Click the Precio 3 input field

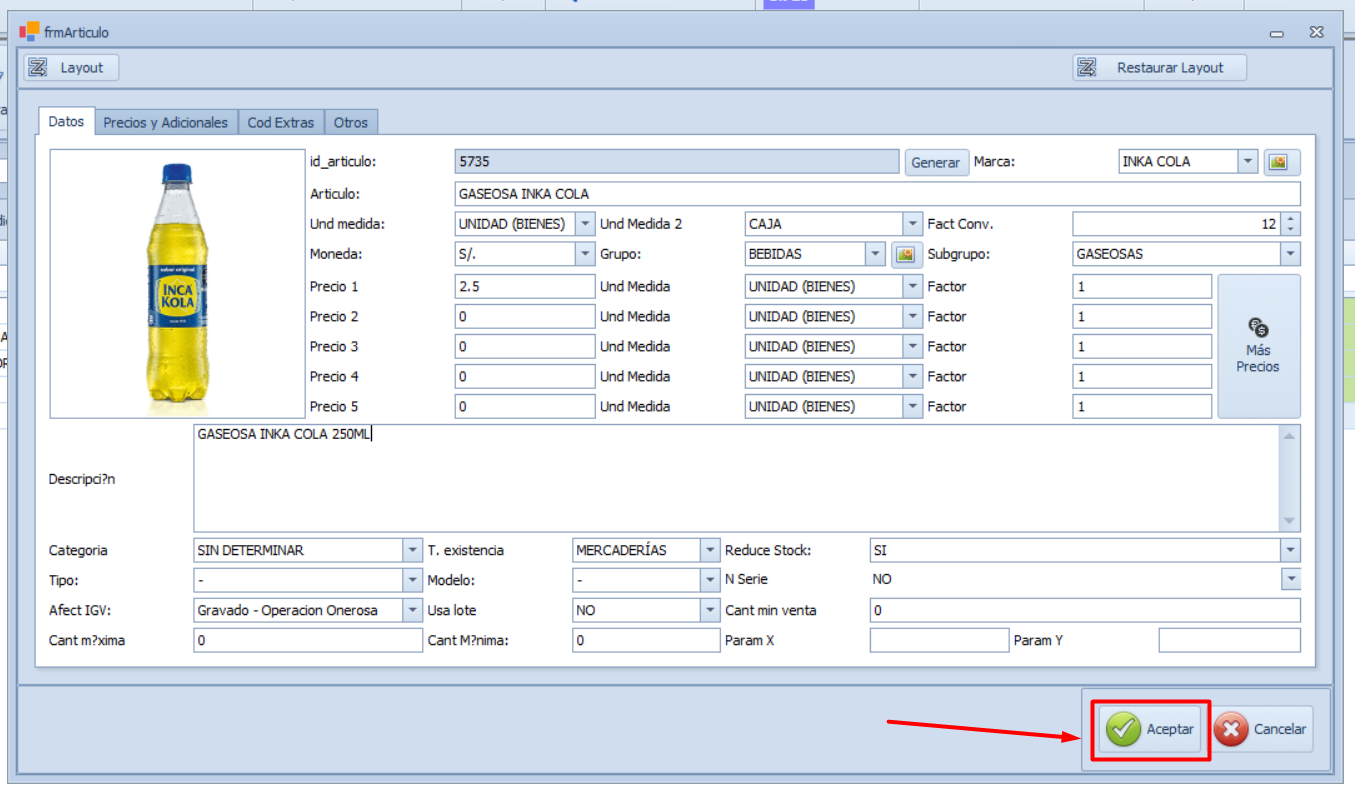pyautogui.click(x=524, y=347)
